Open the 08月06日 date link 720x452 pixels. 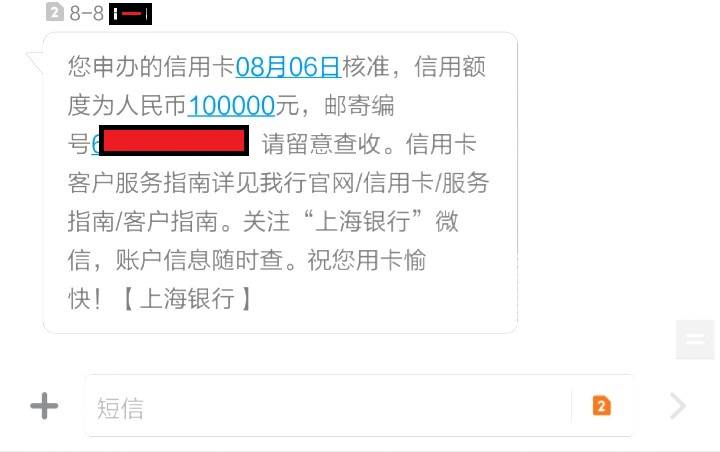pos(288,67)
